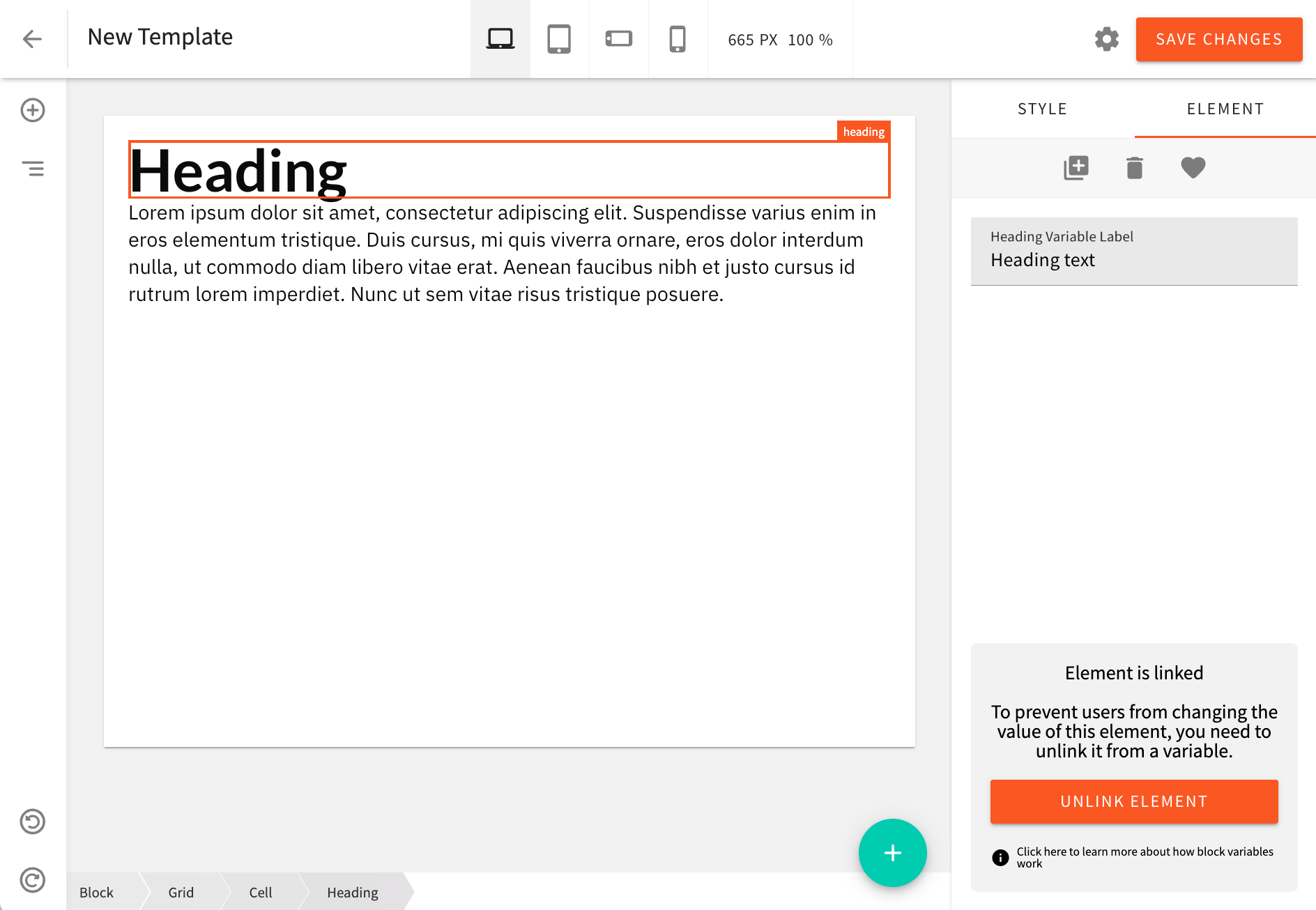Open link about how block variables work
Viewport: 1316px width, 910px height.
(1143, 857)
